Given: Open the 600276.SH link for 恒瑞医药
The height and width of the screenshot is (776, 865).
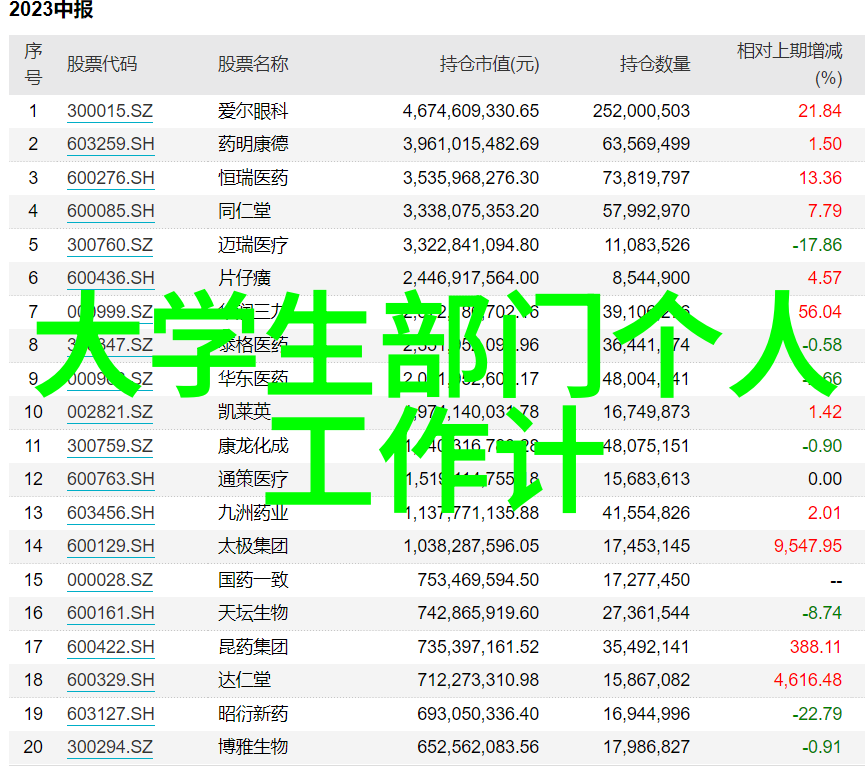Looking at the screenshot, I should 111,178.
